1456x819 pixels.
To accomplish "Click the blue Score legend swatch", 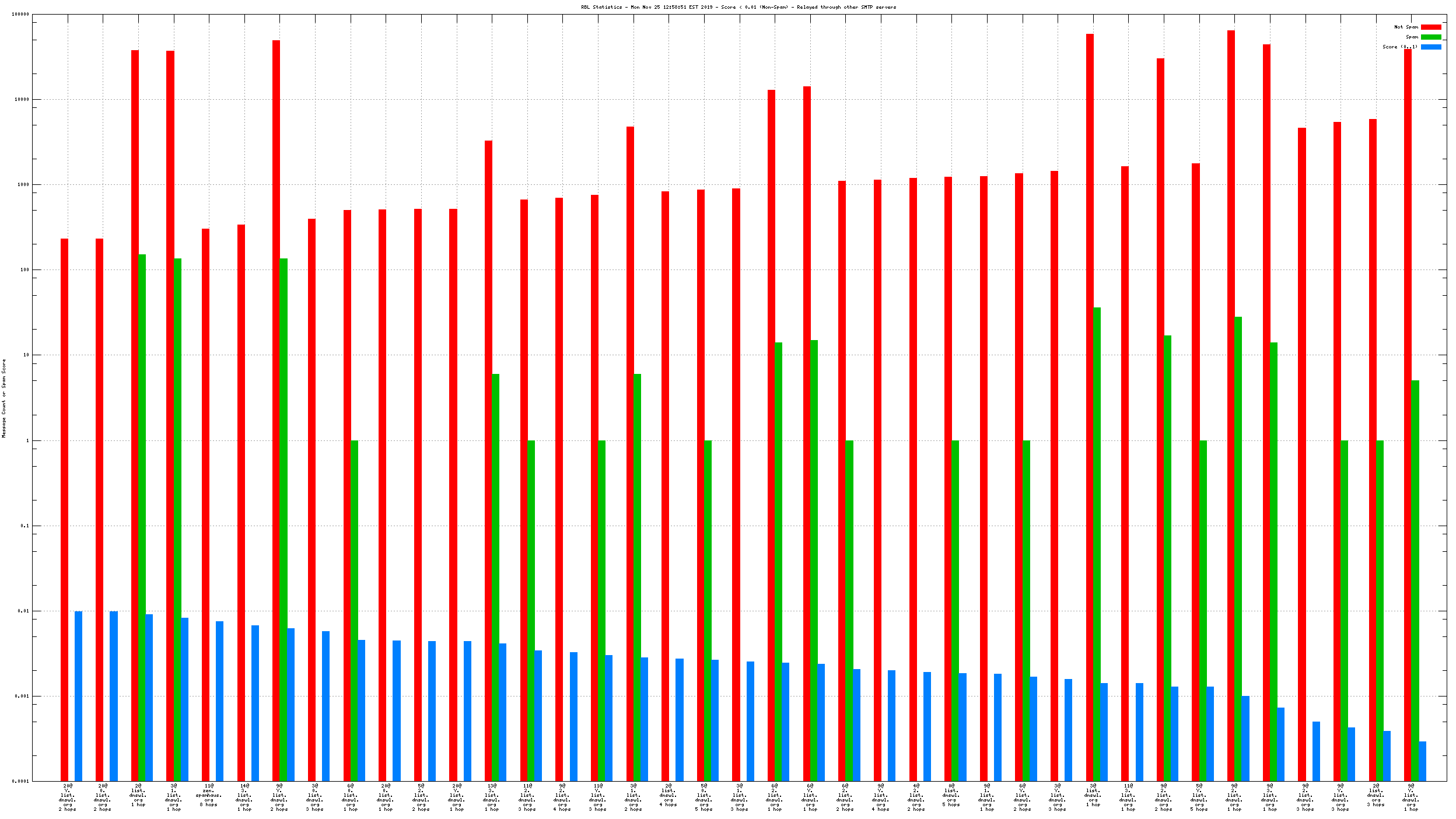I will [1430, 47].
